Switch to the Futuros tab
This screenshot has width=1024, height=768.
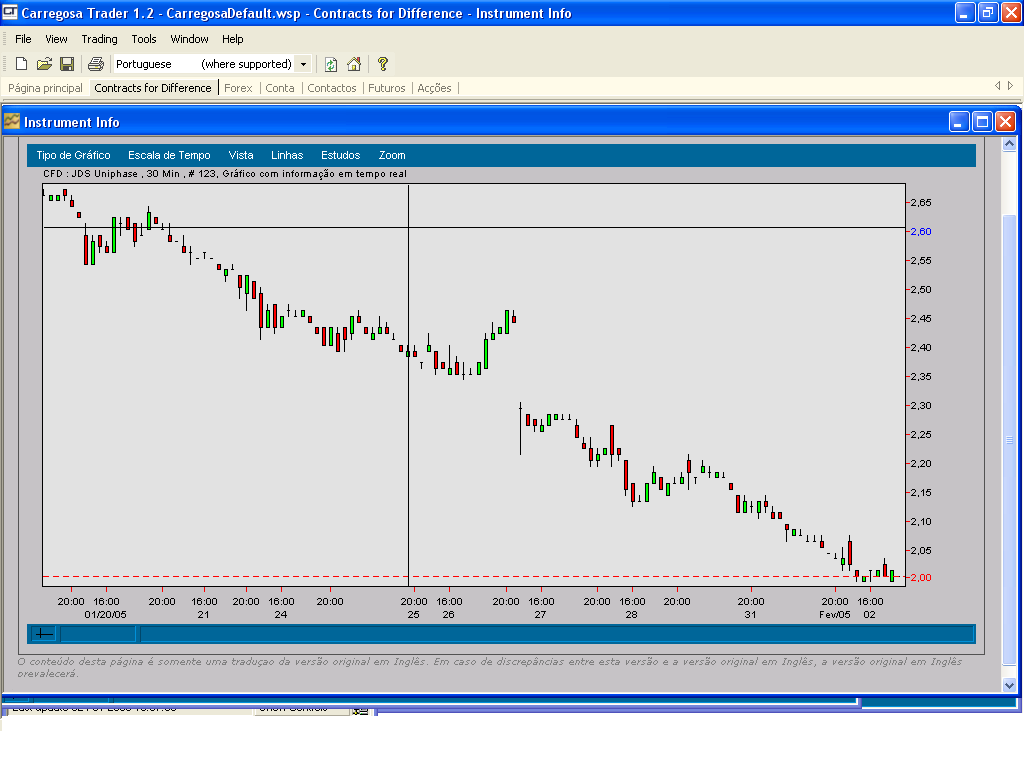coord(387,88)
